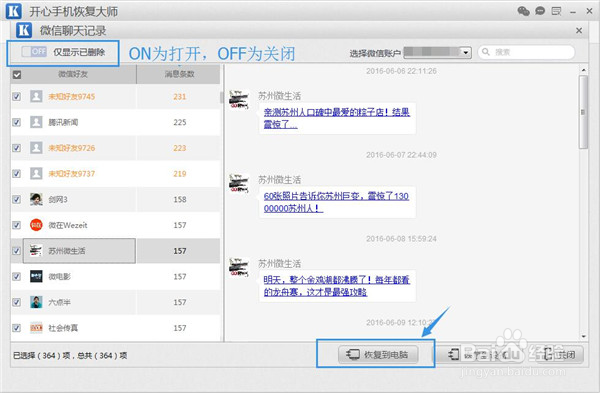Open the 选择微信账户 dropdown

coord(465,52)
